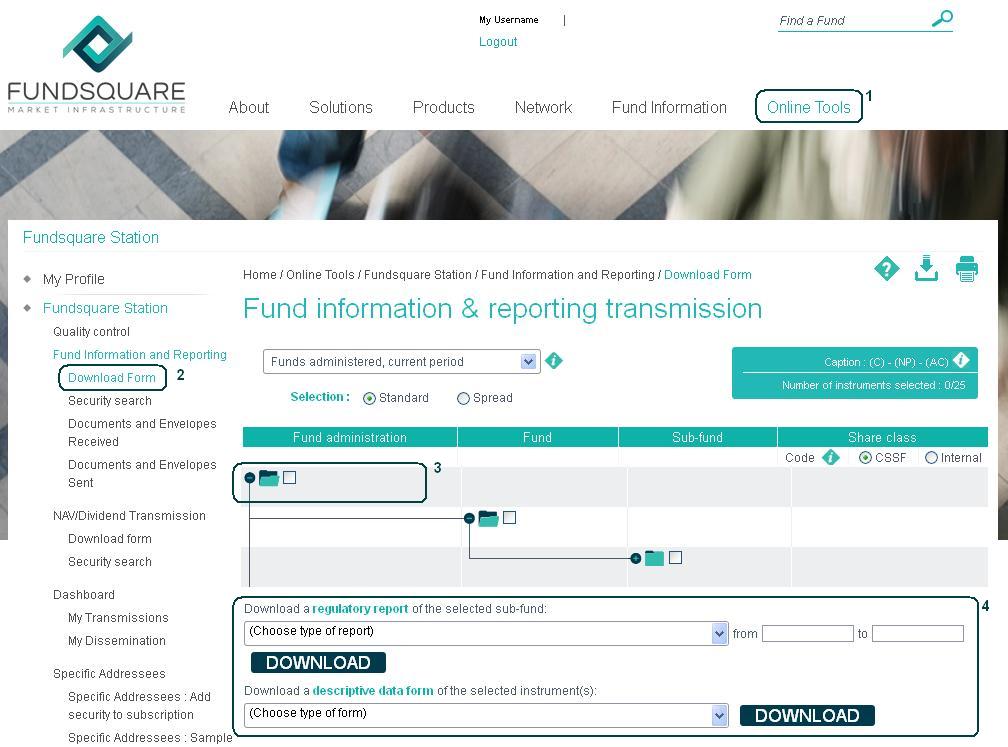Select the Spread selection radio button
The height and width of the screenshot is (747, 1008).
(x=463, y=399)
